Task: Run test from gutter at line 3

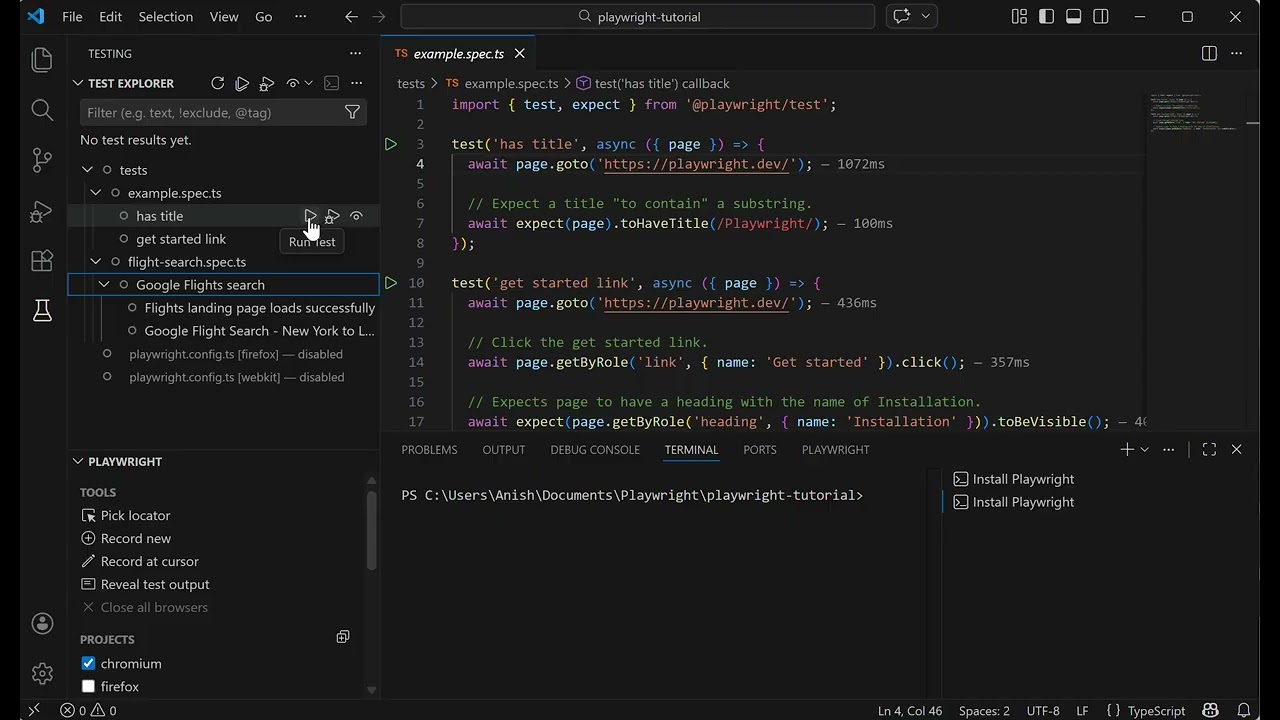Action: (x=391, y=144)
